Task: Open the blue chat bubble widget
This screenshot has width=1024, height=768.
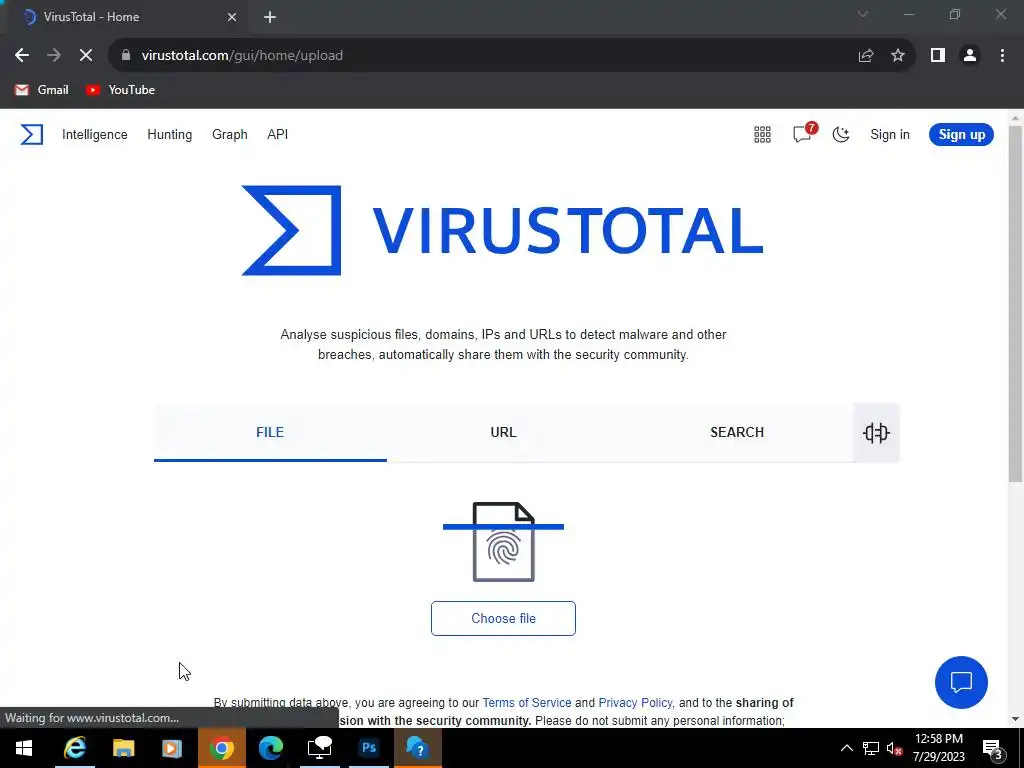Action: pyautogui.click(x=961, y=682)
